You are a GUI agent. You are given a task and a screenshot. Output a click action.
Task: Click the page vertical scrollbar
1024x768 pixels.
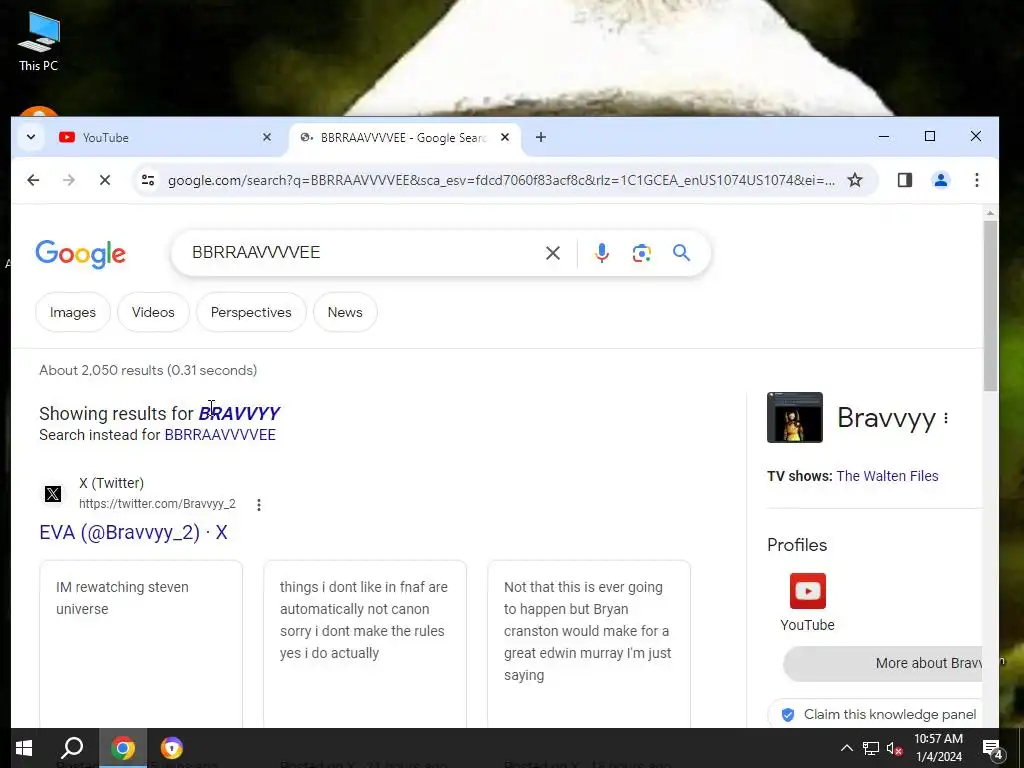[990, 306]
